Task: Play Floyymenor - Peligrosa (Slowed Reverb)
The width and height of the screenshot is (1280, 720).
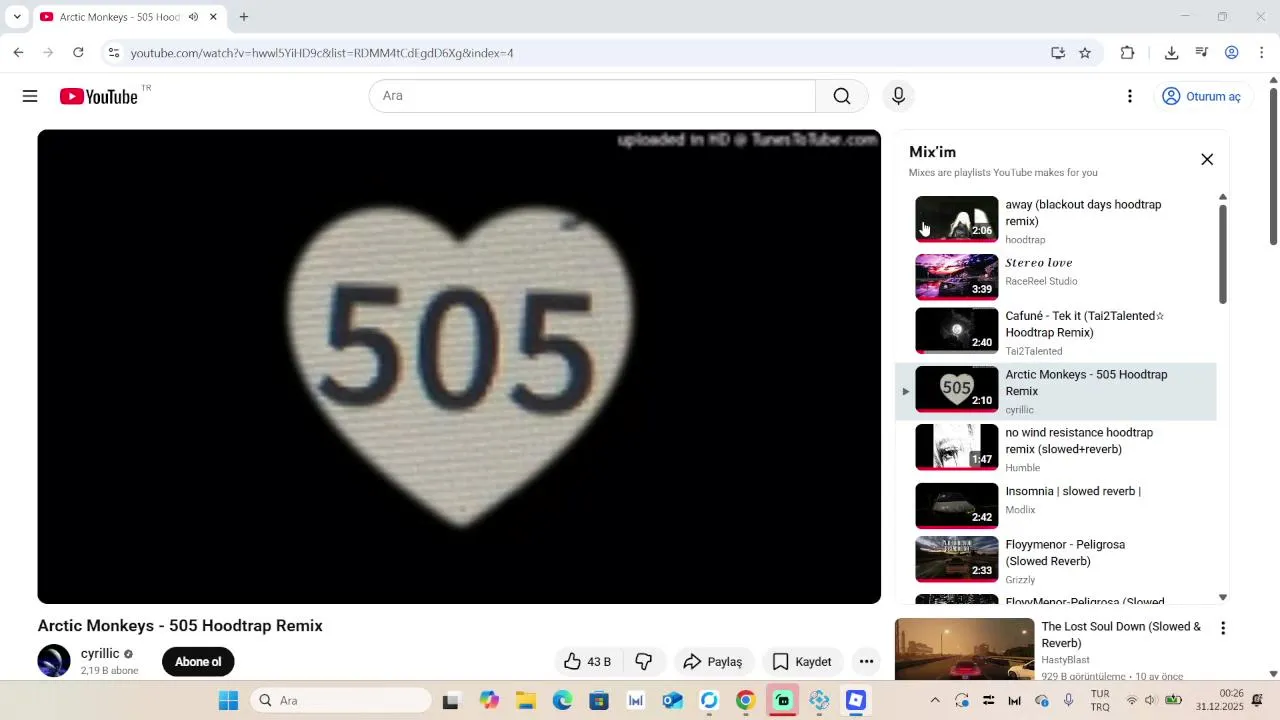Action: coord(1056,561)
